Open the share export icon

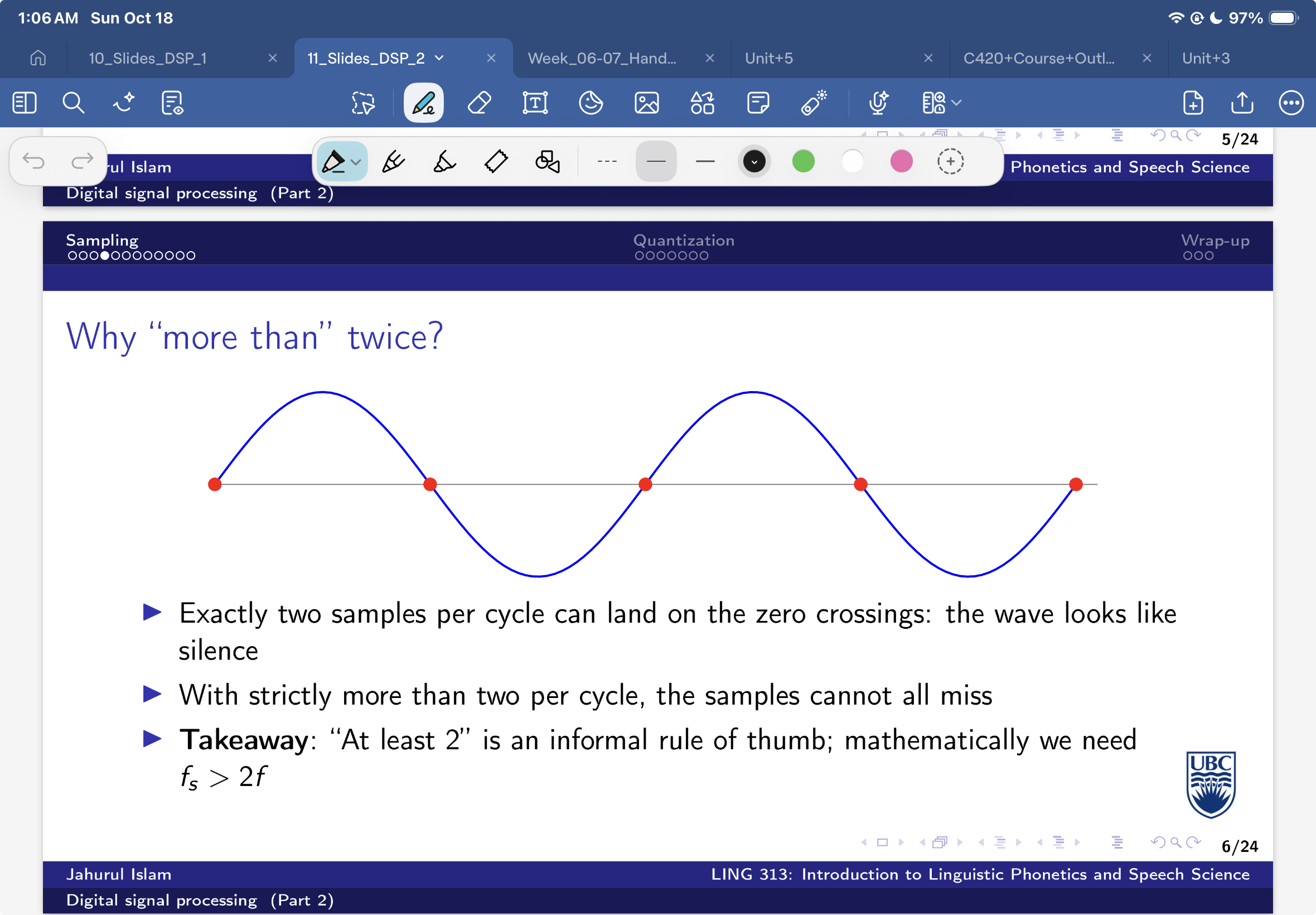1242,103
